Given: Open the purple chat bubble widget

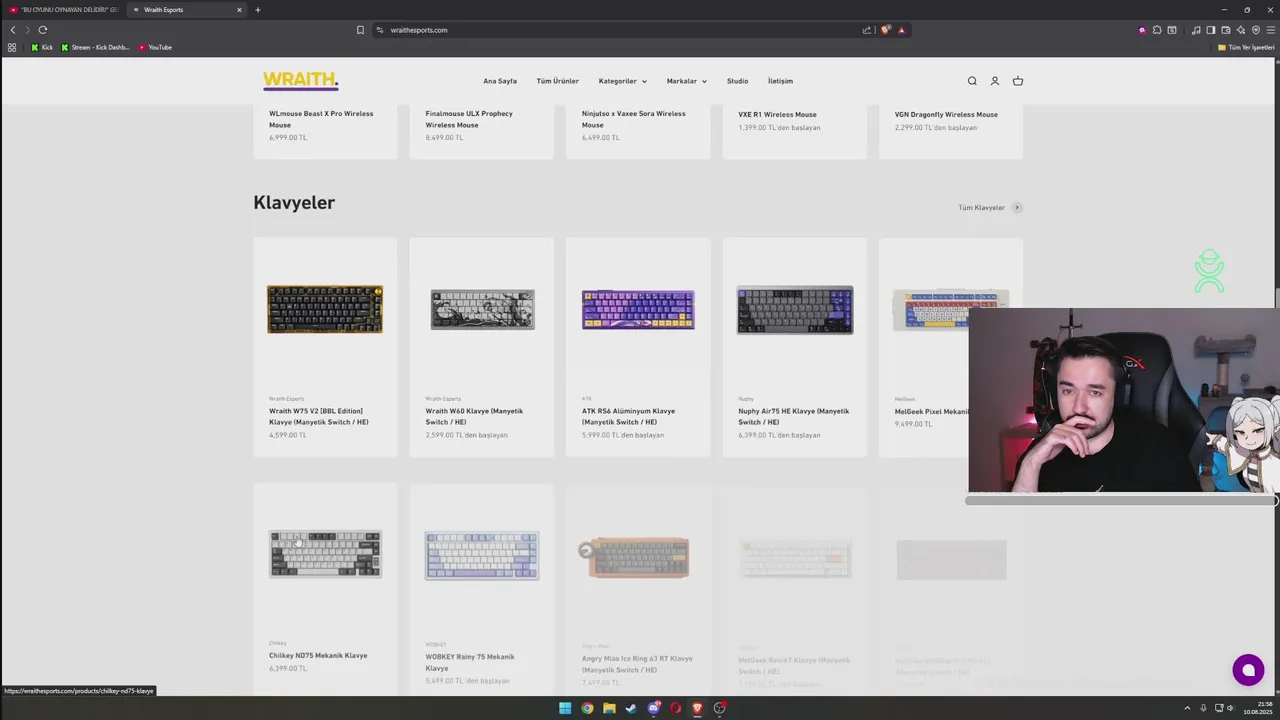Looking at the screenshot, I should tap(1248, 669).
